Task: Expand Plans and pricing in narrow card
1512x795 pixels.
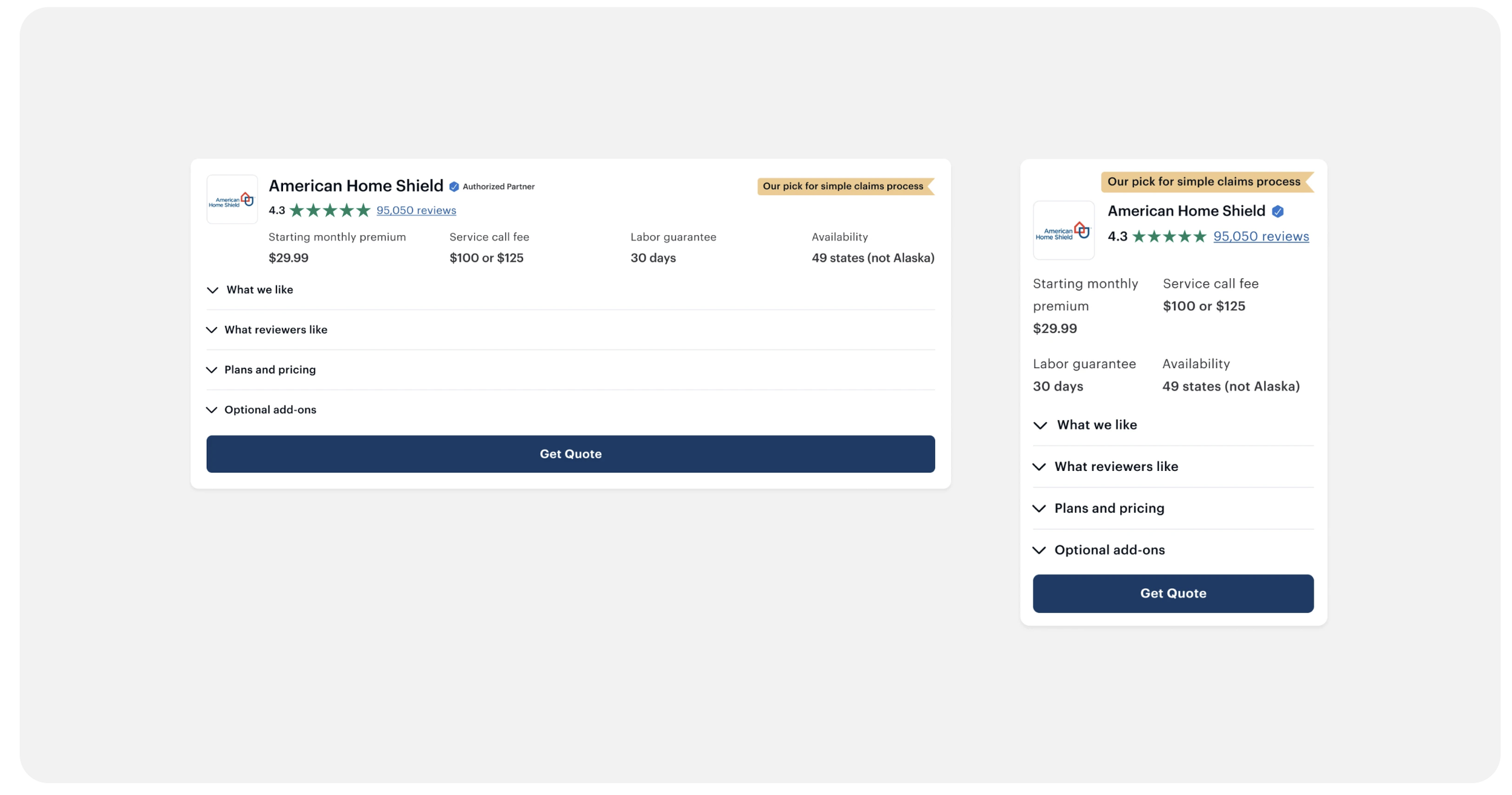Action: [x=1109, y=508]
